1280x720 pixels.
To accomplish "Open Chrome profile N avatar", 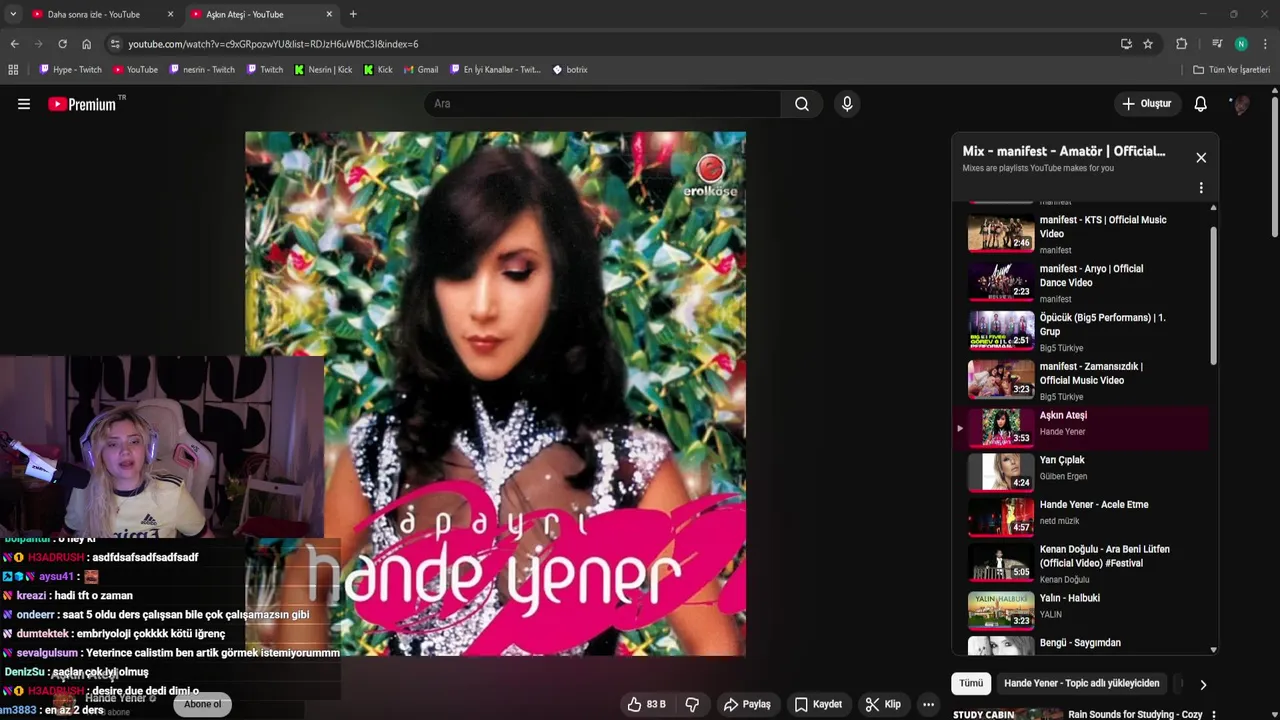I will [x=1241, y=44].
